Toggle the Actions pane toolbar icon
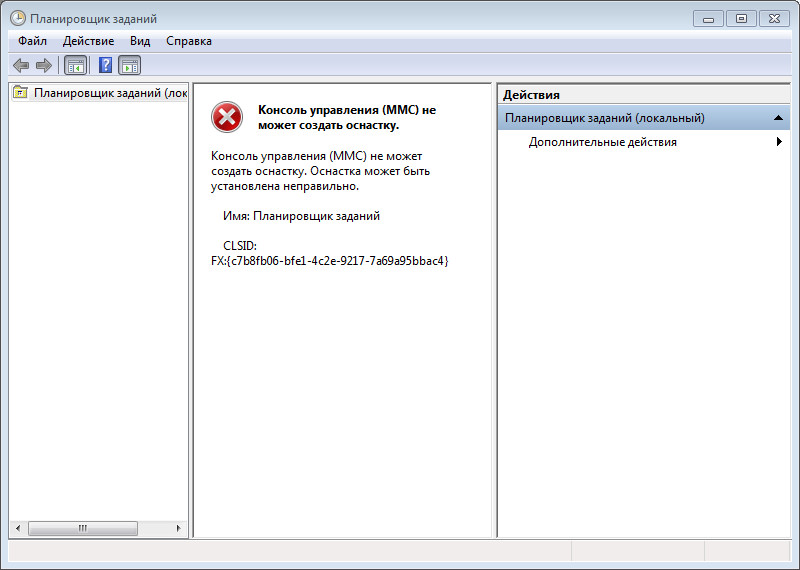Viewport: 800px width, 570px height. tap(130, 65)
